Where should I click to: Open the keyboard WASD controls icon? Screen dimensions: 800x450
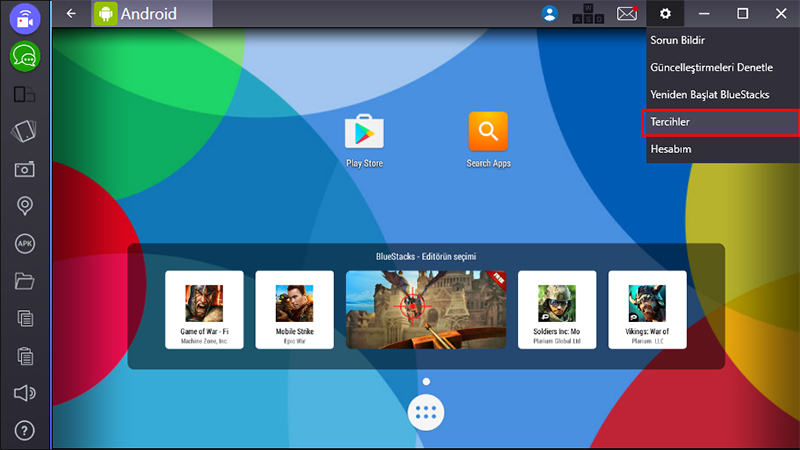(587, 14)
